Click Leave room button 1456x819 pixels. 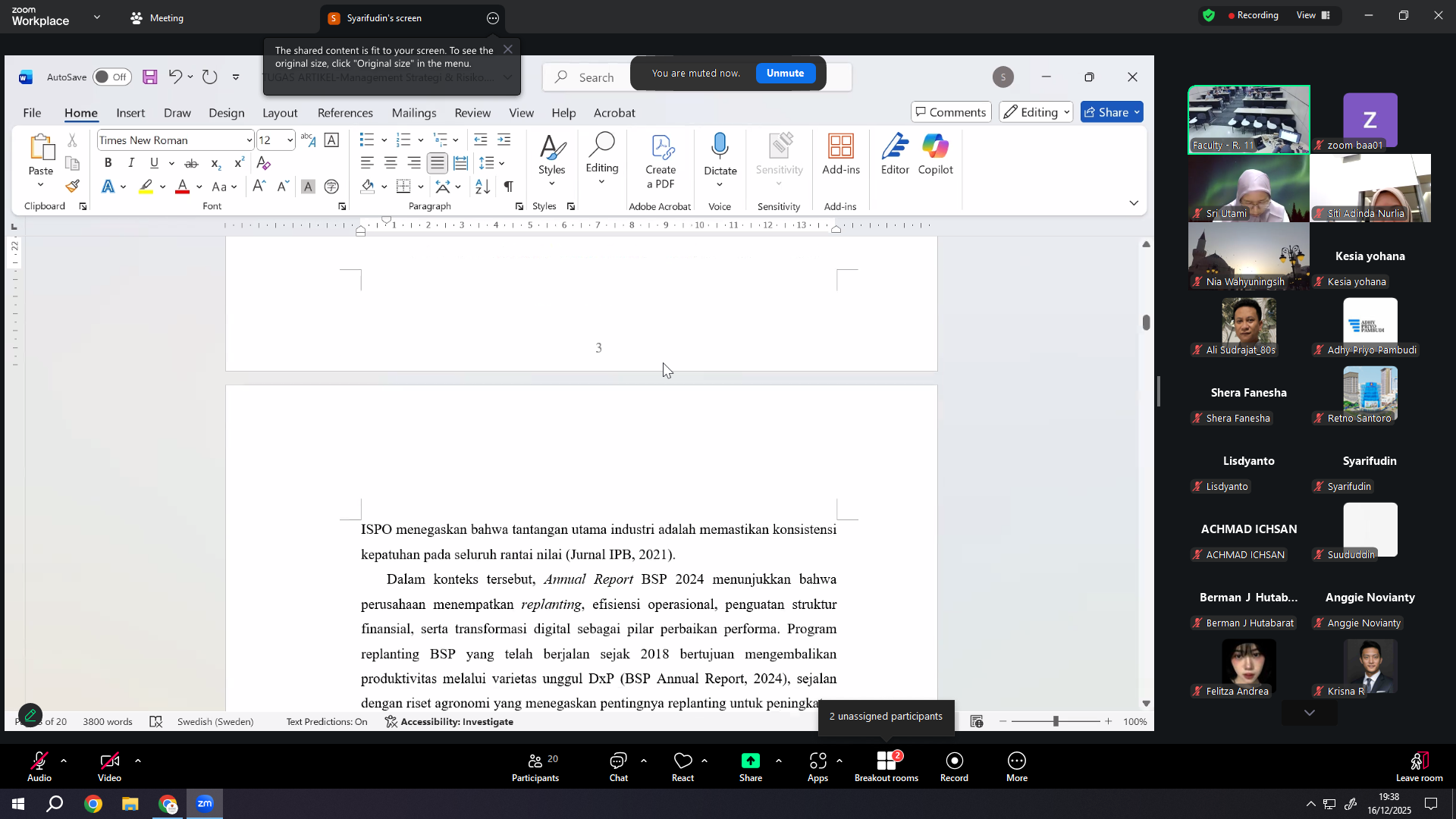point(1420,767)
